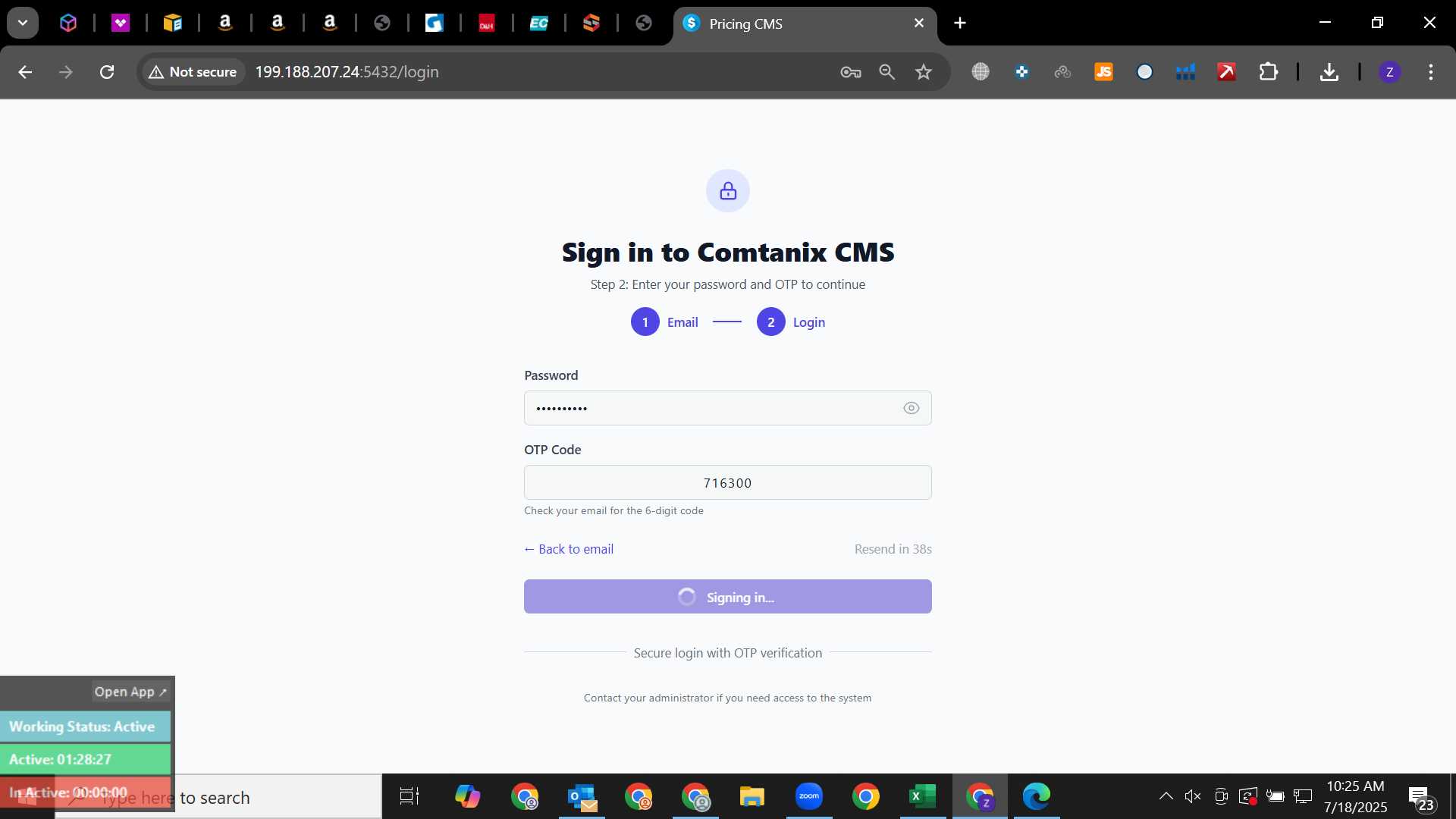Switch to the Pricing CMS tab

804,24
